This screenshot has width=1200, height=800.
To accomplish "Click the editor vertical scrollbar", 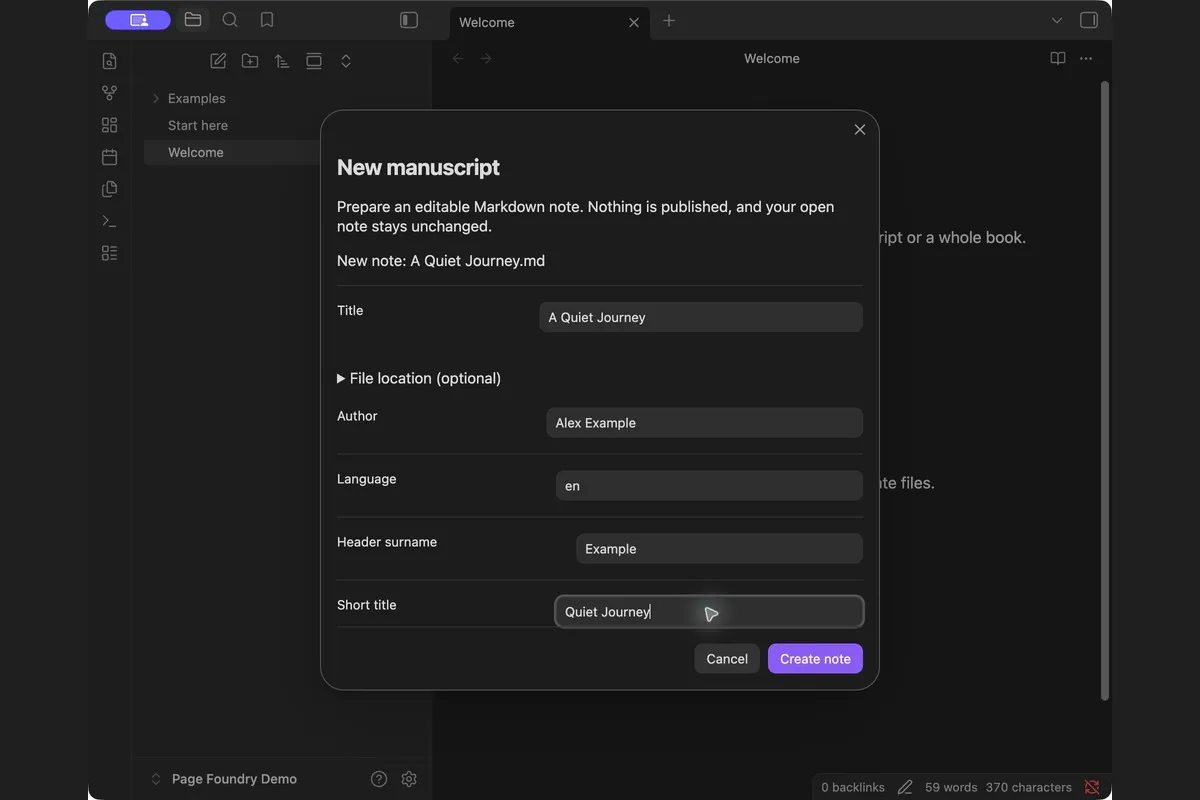I will [x=1105, y=390].
